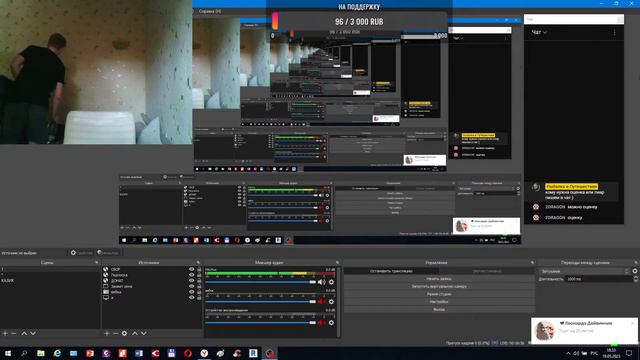Open chat three-dot options menu
This screenshot has height=360, width=640.
click(x=614, y=32)
